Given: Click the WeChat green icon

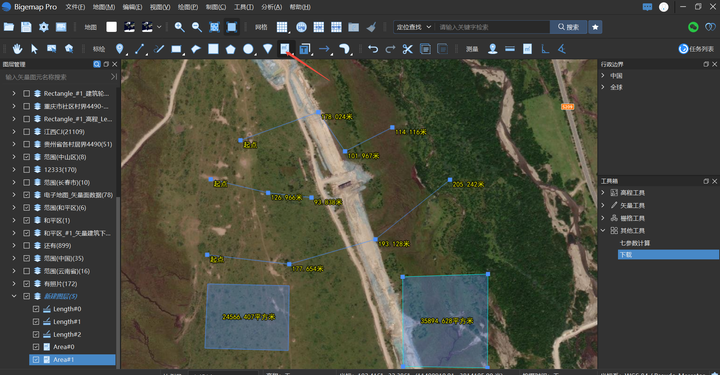Looking at the screenshot, I should pyautogui.click(x=693, y=27).
